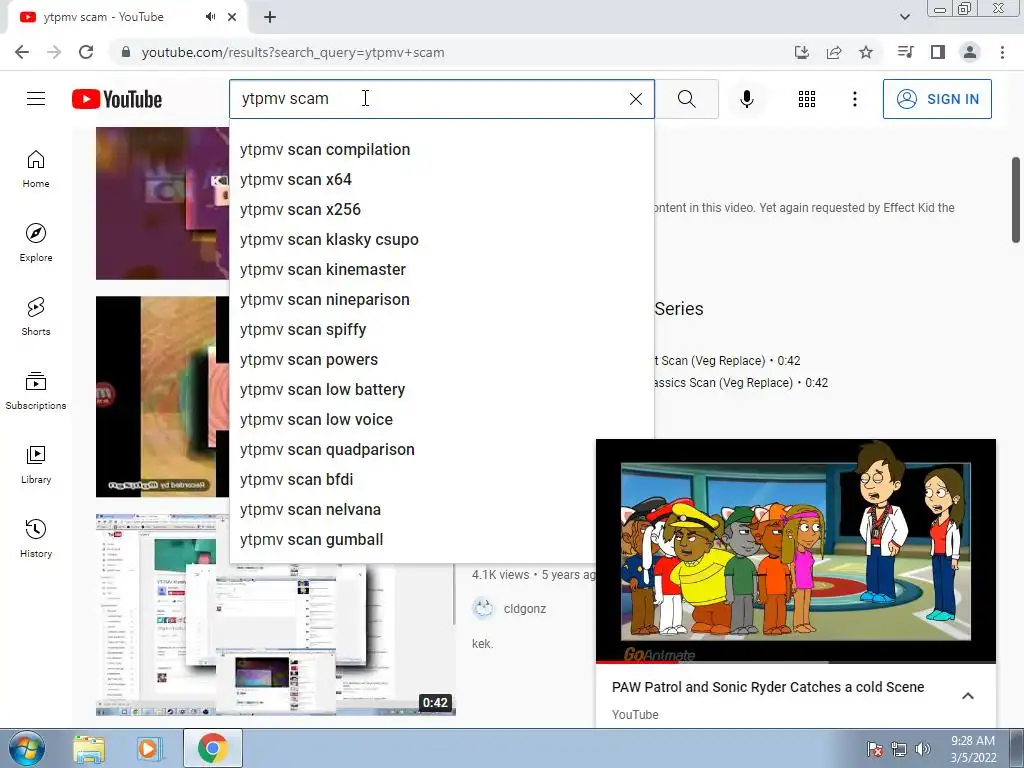Open the Chrome profile avatar
Viewport: 1024px width, 768px height.
click(x=970, y=52)
